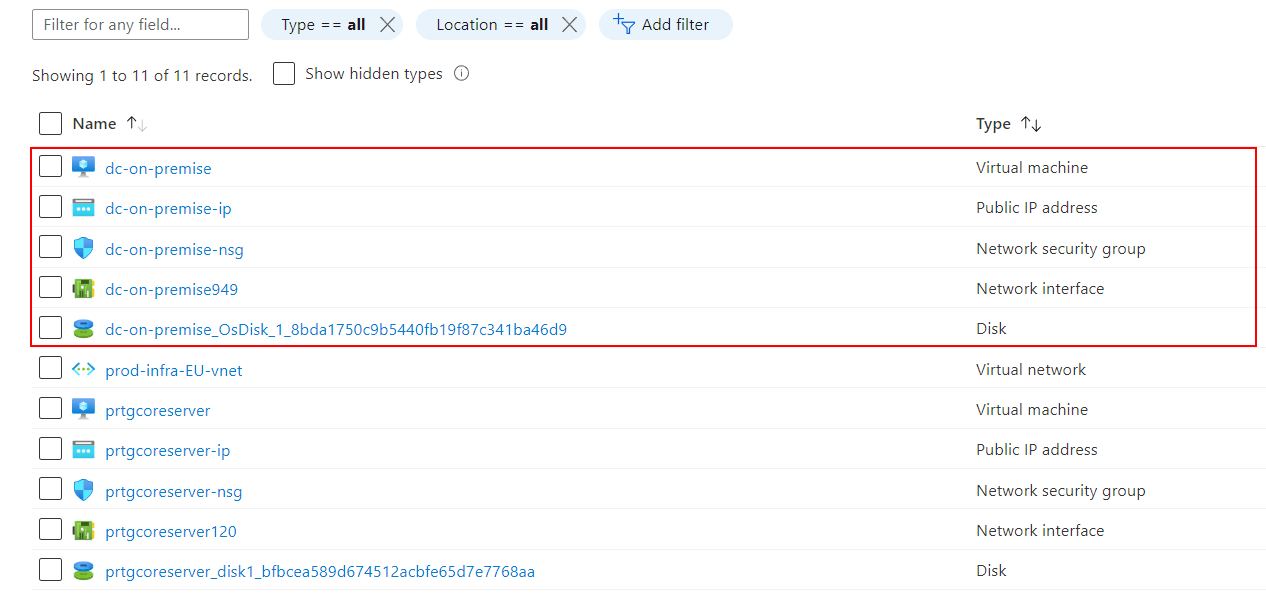This screenshot has width=1266, height=611.
Task: Click 'Showing 1 to 11 of 11 records' text
Action: 142,75
